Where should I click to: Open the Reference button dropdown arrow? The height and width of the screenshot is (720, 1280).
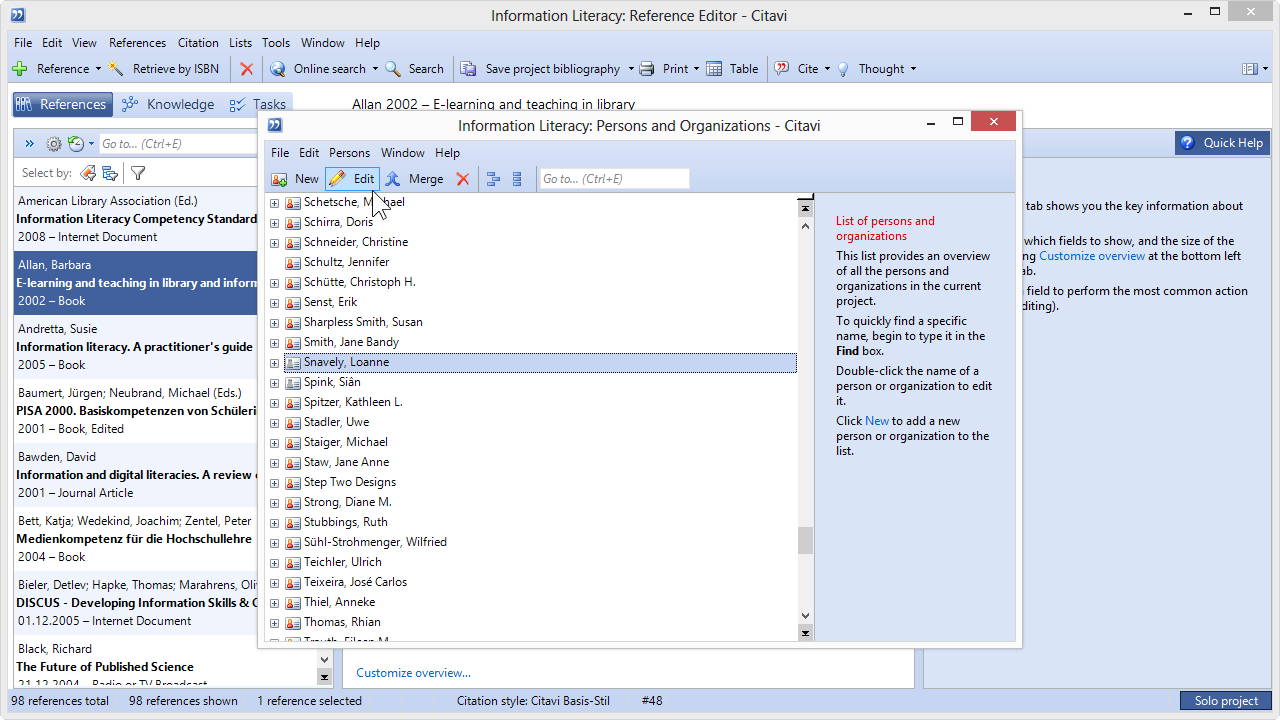click(98, 69)
